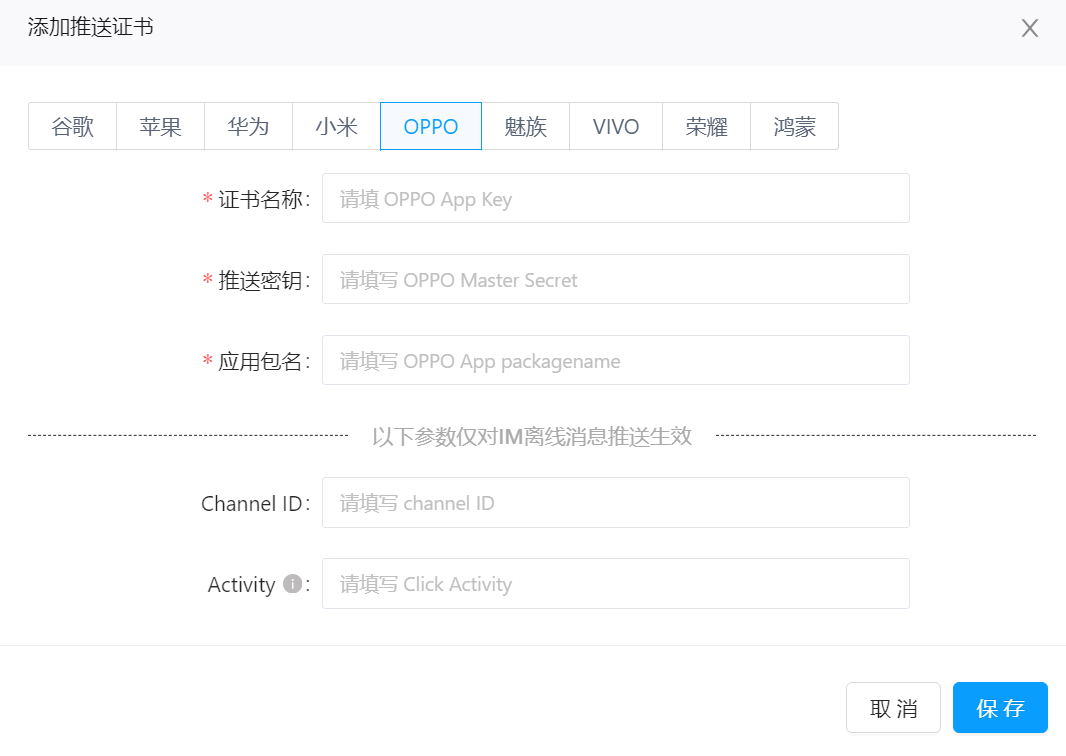Click the info icon next to Activity

tap(293, 584)
